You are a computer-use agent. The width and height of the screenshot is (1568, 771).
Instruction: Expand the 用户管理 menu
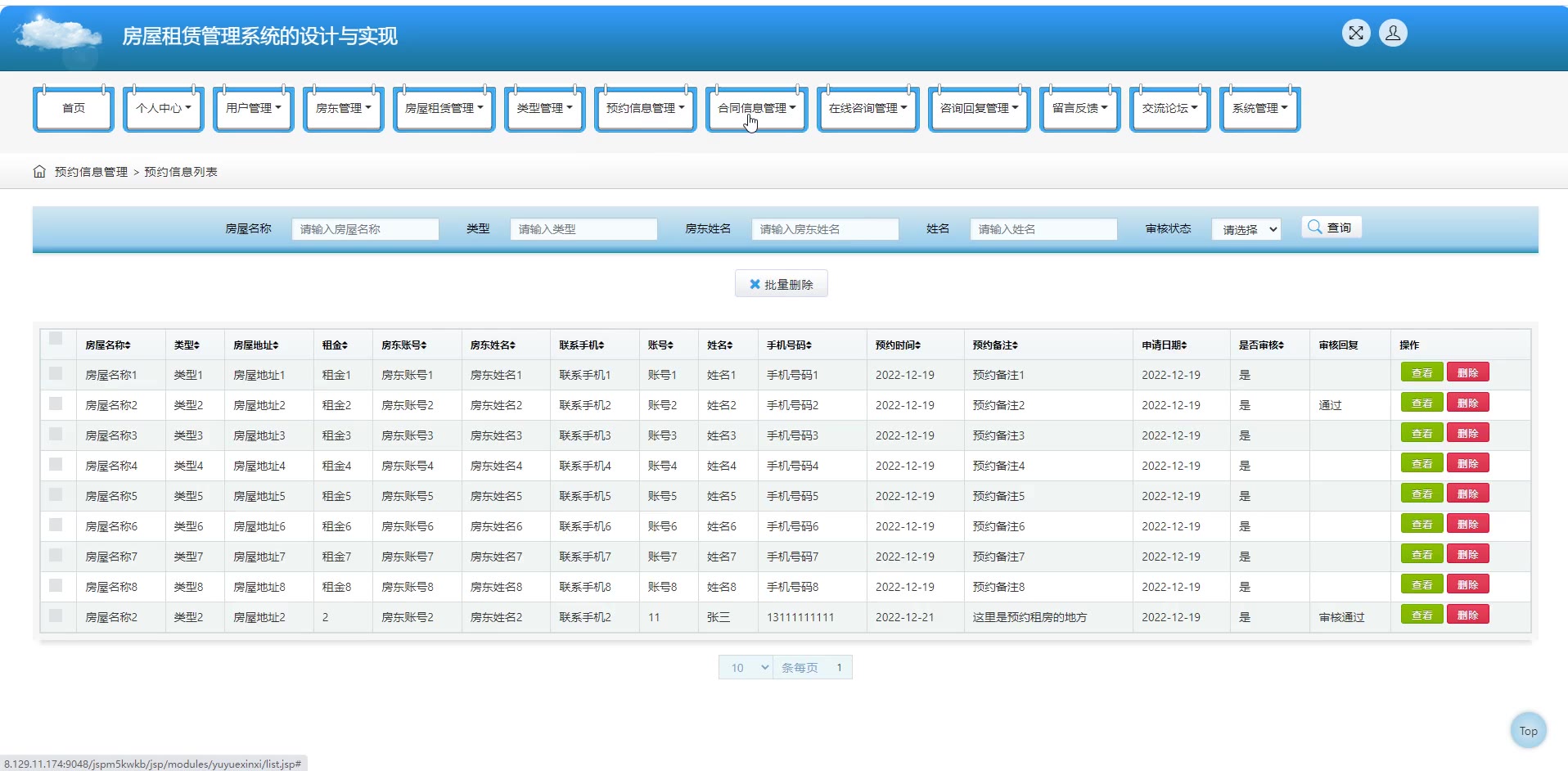[x=254, y=108]
